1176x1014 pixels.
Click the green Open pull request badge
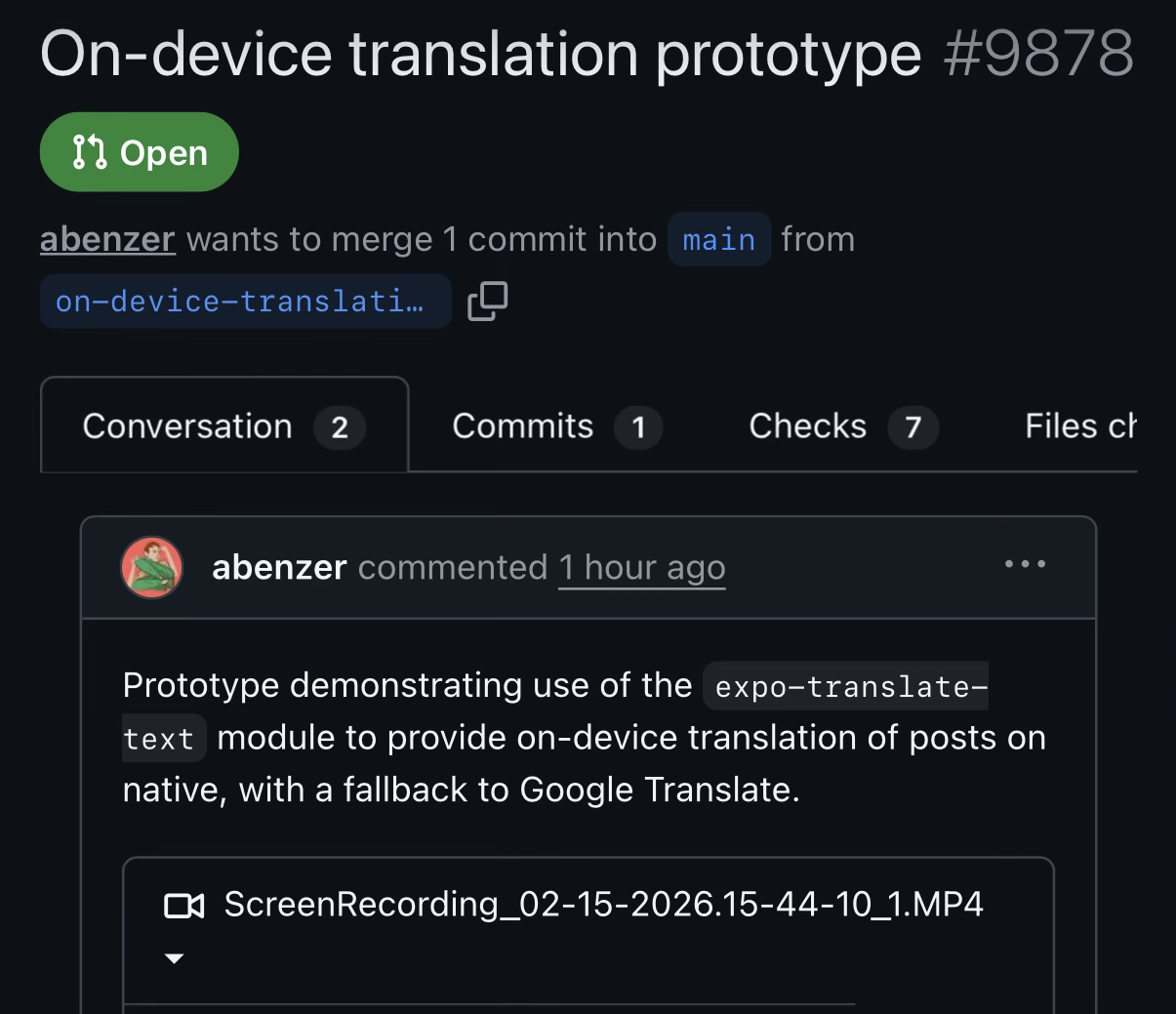(140, 152)
